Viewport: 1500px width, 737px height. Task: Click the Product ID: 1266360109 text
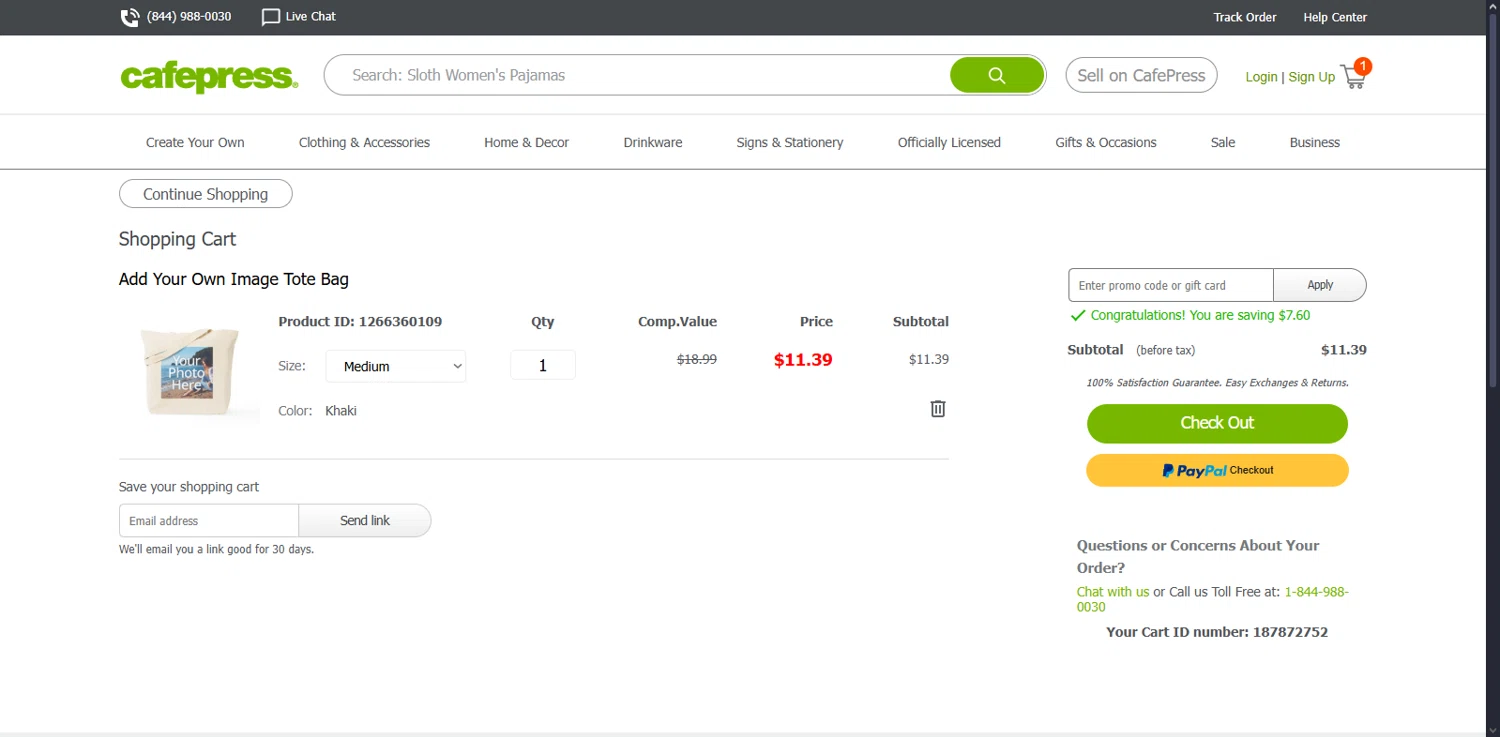(x=360, y=321)
